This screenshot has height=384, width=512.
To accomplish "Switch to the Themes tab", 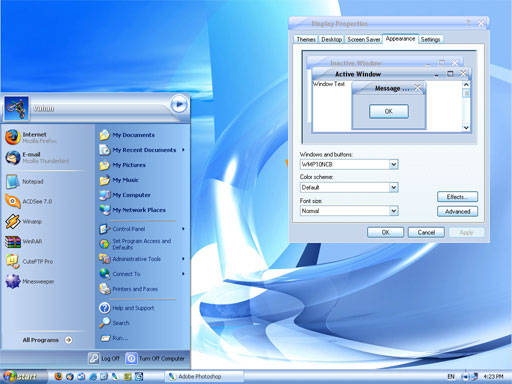I will [306, 39].
